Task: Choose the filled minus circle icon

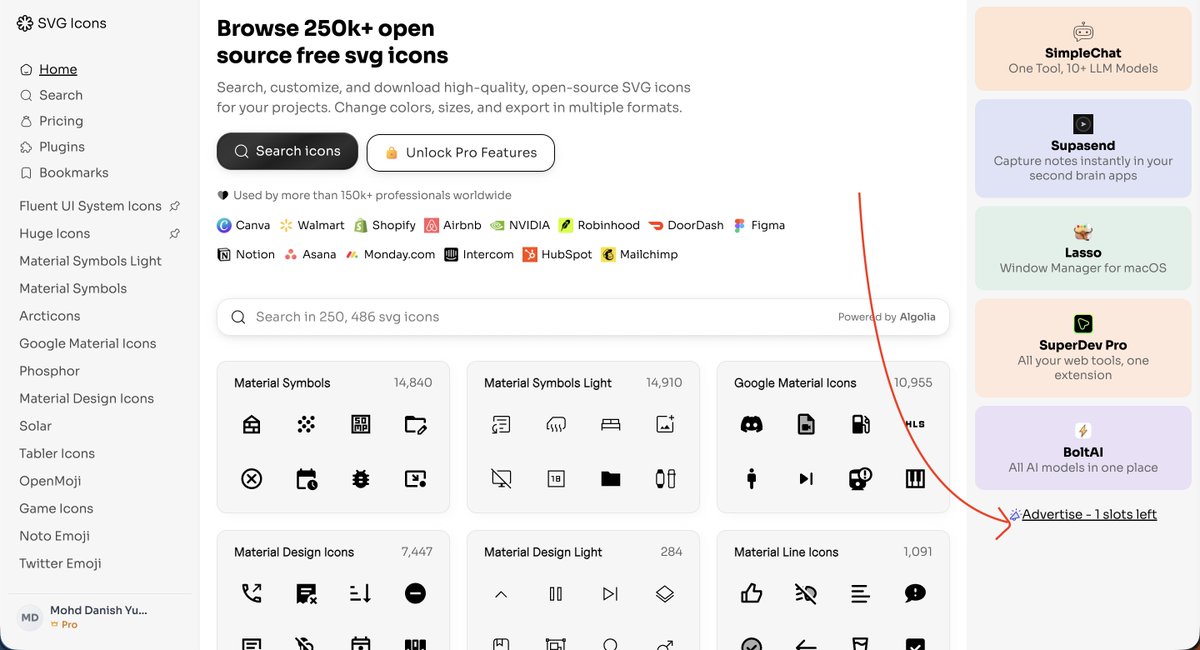Action: 416,593
